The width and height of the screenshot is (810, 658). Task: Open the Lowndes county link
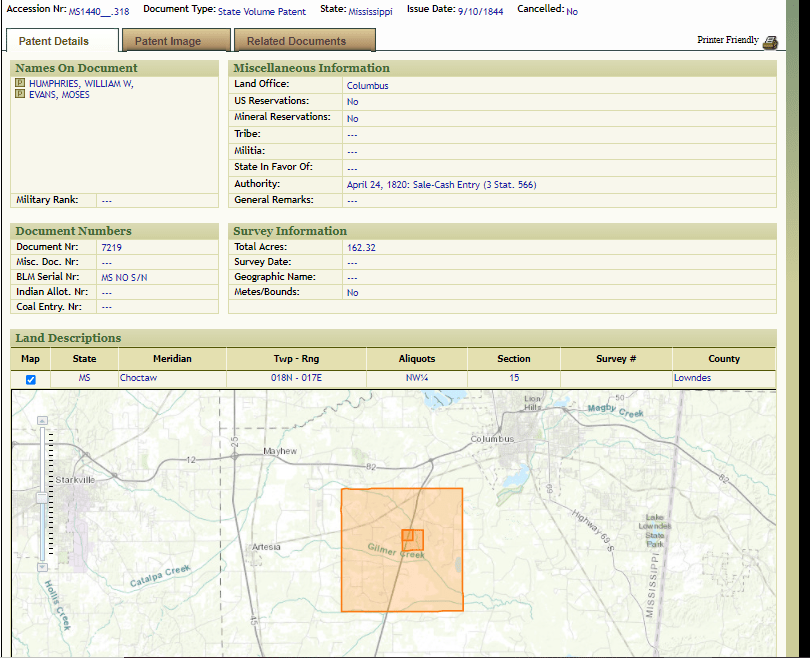(x=692, y=378)
